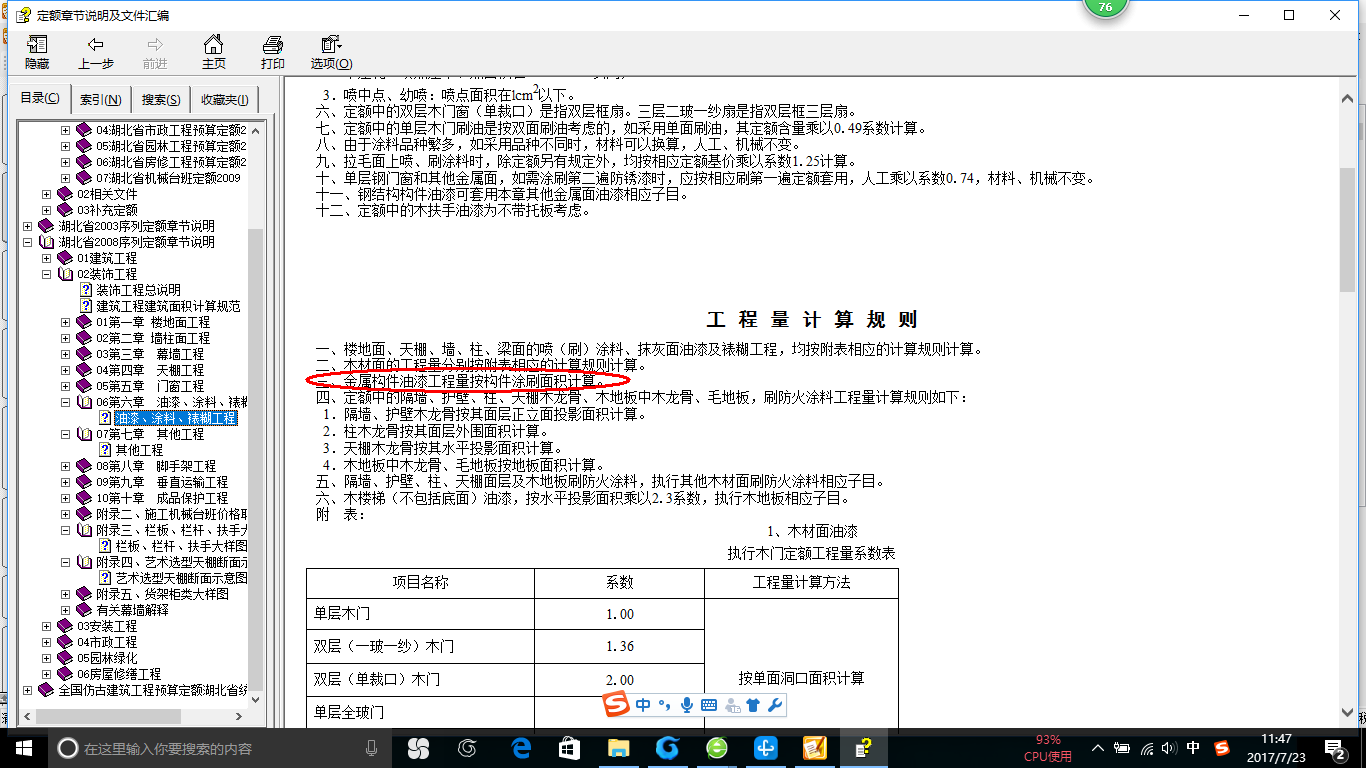Image resolution: width=1366 pixels, height=768 pixels.
Task: Open the selected 油漆、涂料、裱糊工程 topic
Action: pos(176,418)
